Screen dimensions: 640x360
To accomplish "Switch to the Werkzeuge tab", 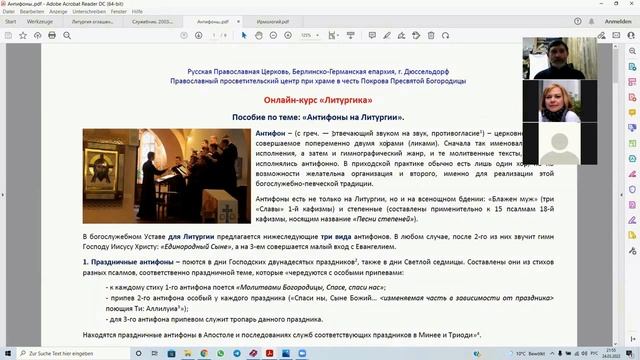I will tap(40, 21).
